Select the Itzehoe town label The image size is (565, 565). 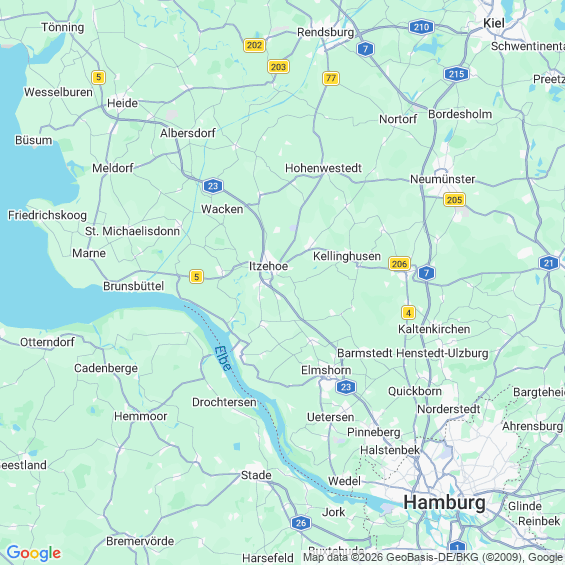click(269, 266)
